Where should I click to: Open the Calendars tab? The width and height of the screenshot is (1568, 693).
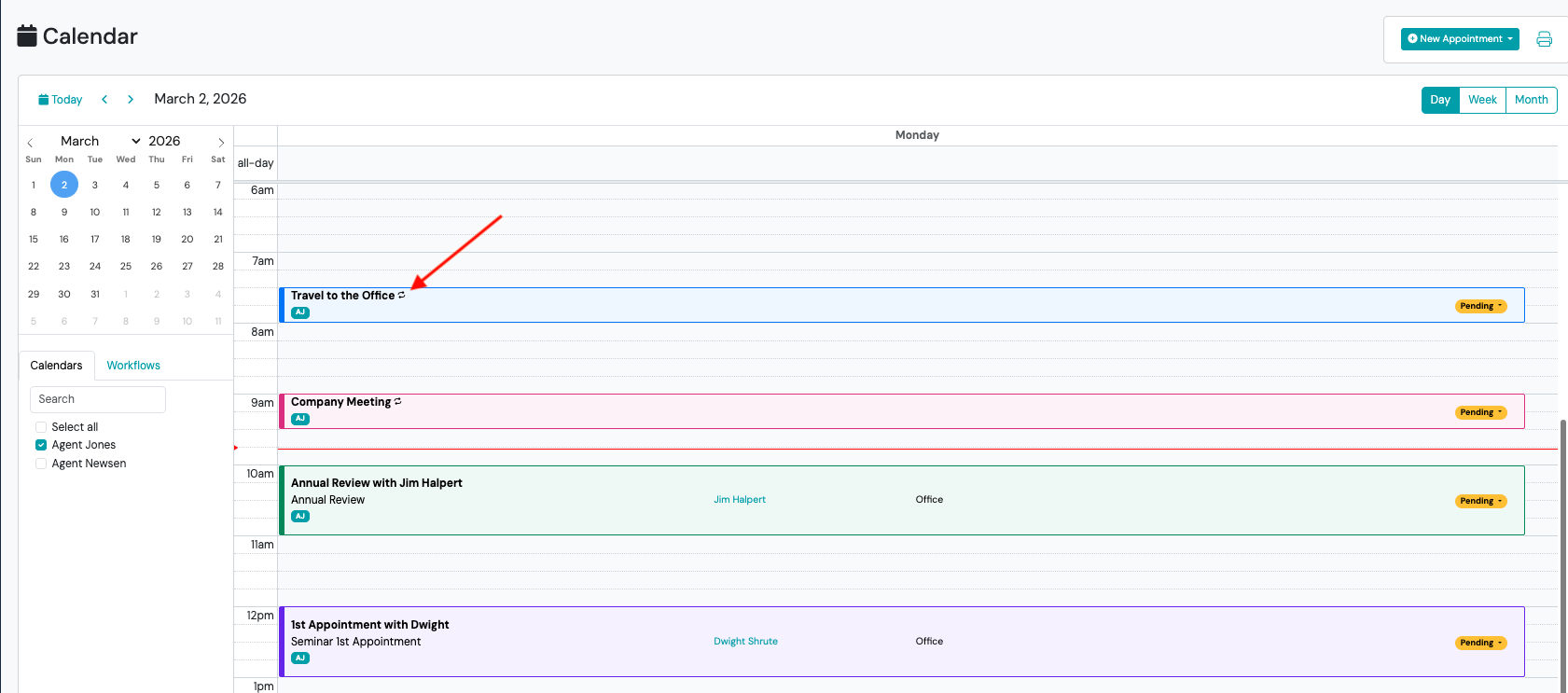click(x=56, y=366)
